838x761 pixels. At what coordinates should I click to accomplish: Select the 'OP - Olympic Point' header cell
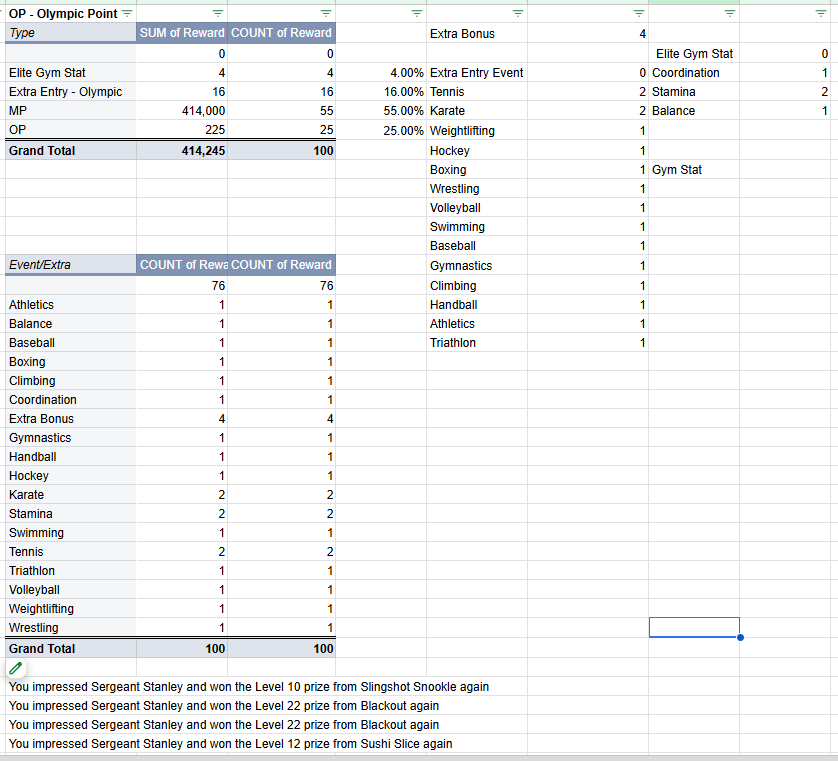[x=71, y=14]
